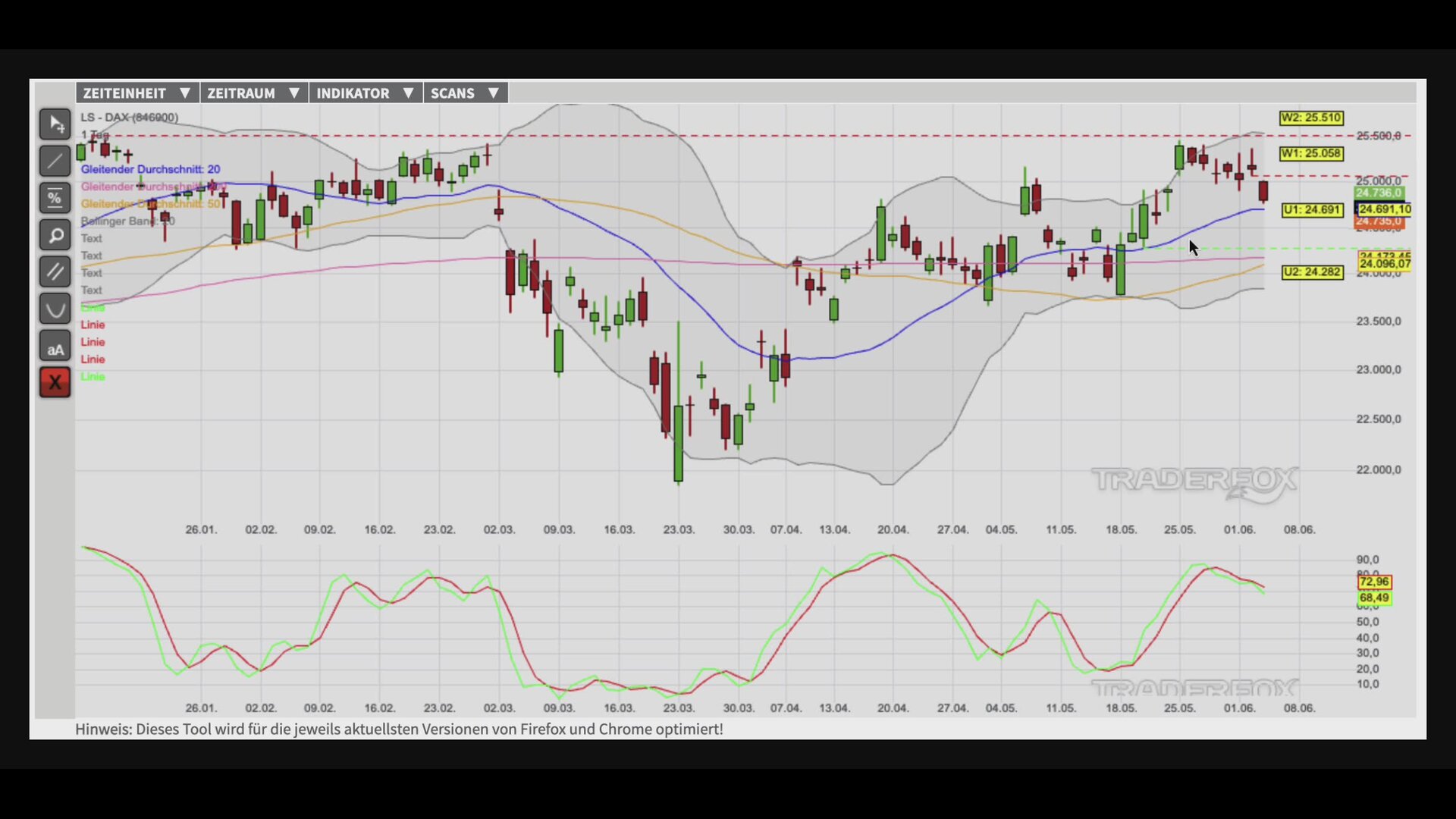Click the 90,0 indicator axis label
The image size is (1456, 819).
click(1367, 560)
